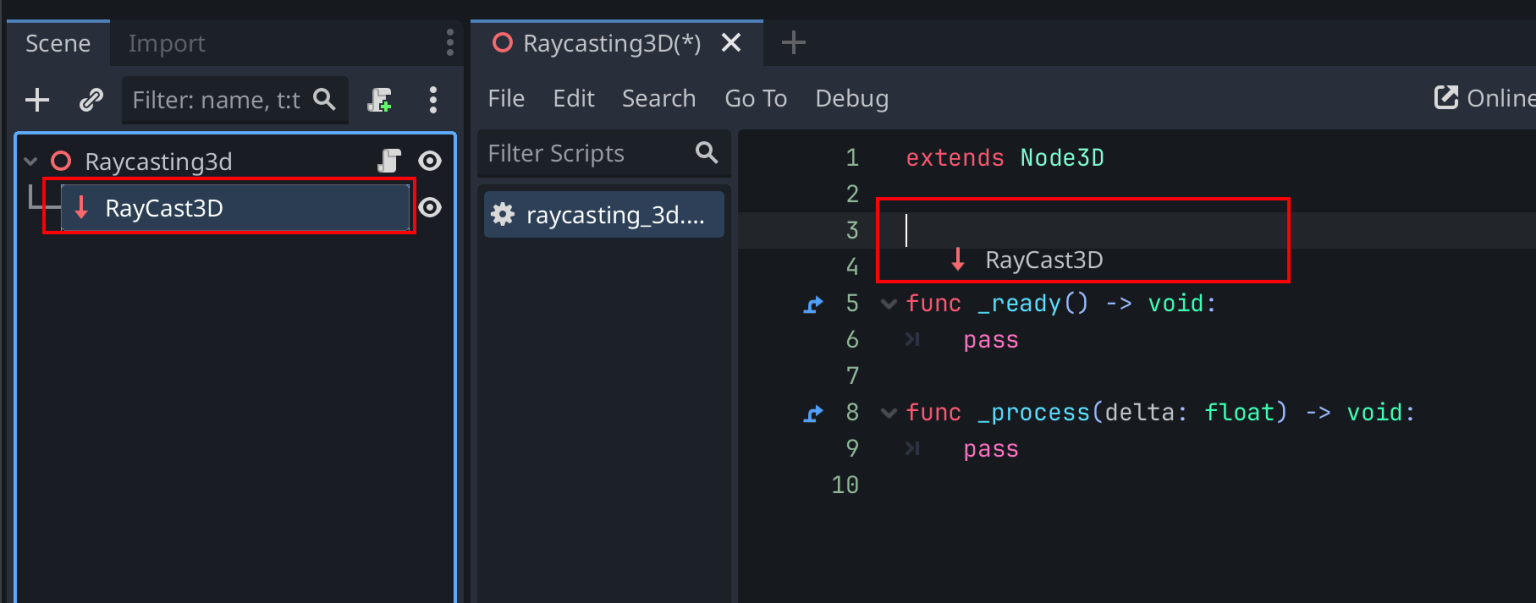Add a new child node

pyautogui.click(x=37, y=100)
